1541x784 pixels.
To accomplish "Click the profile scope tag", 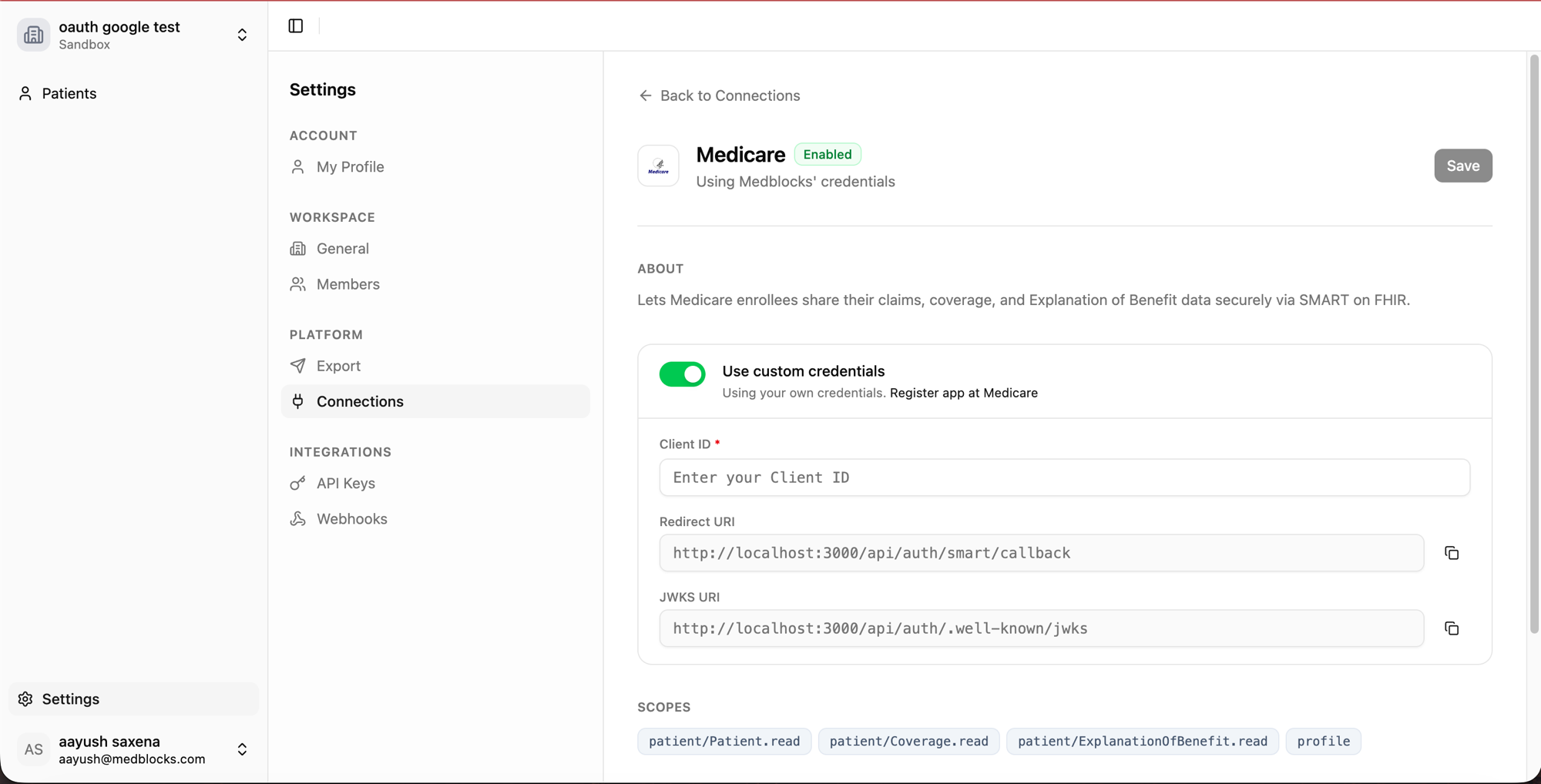I will pos(1323,741).
